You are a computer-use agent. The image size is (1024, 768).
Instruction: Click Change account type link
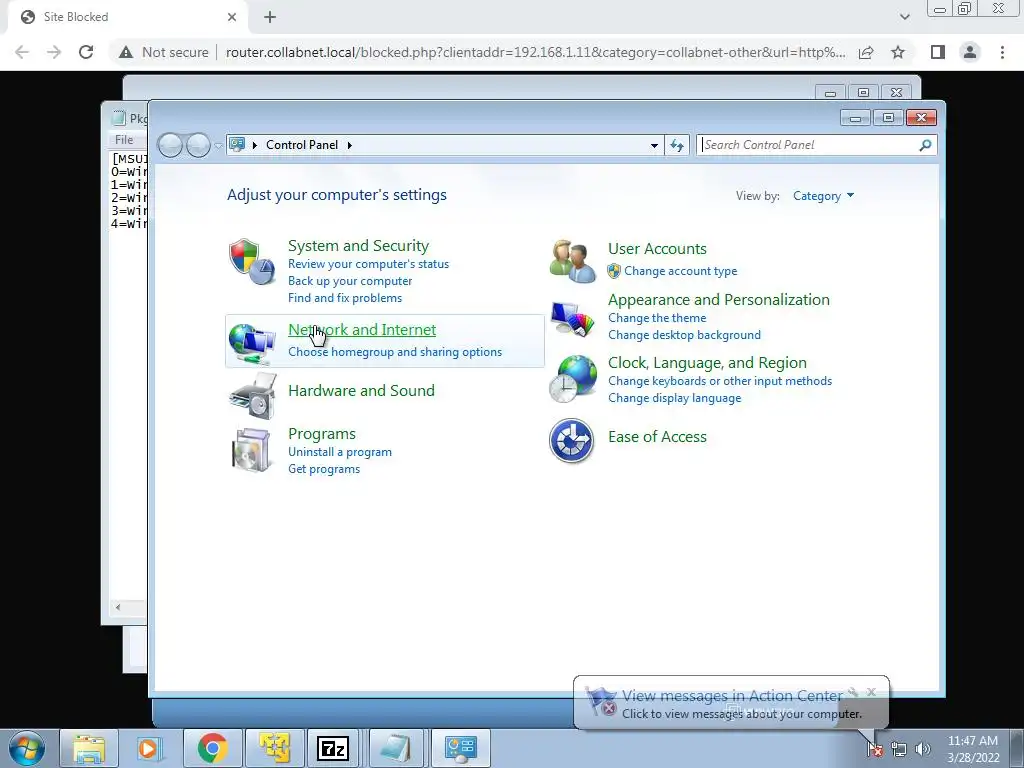tap(680, 271)
